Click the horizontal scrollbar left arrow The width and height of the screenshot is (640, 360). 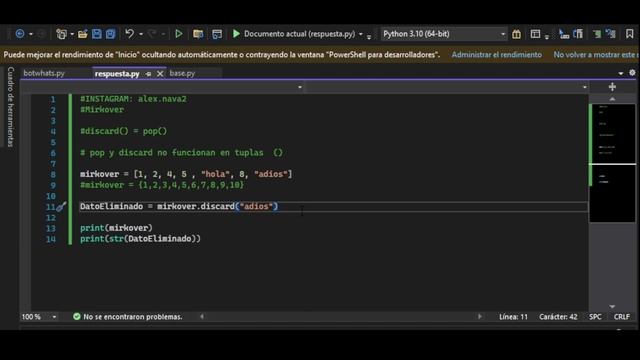pos(202,316)
